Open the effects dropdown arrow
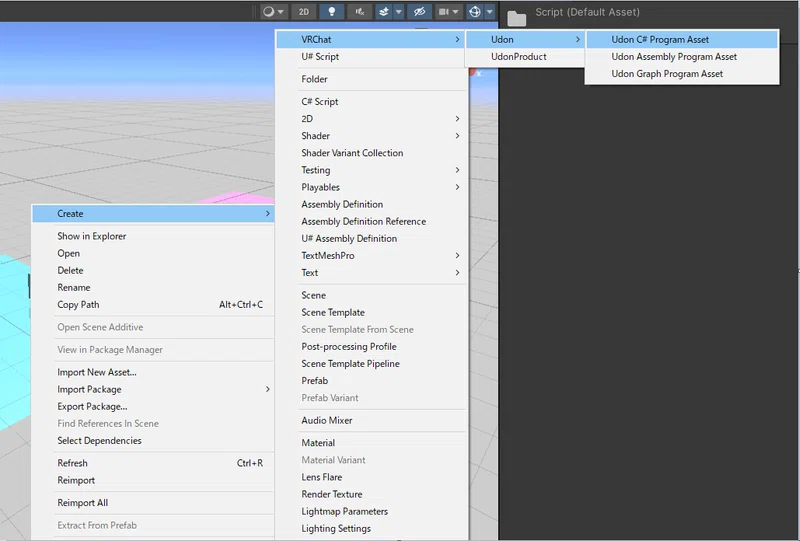This screenshot has height=541, width=800. tap(398, 11)
